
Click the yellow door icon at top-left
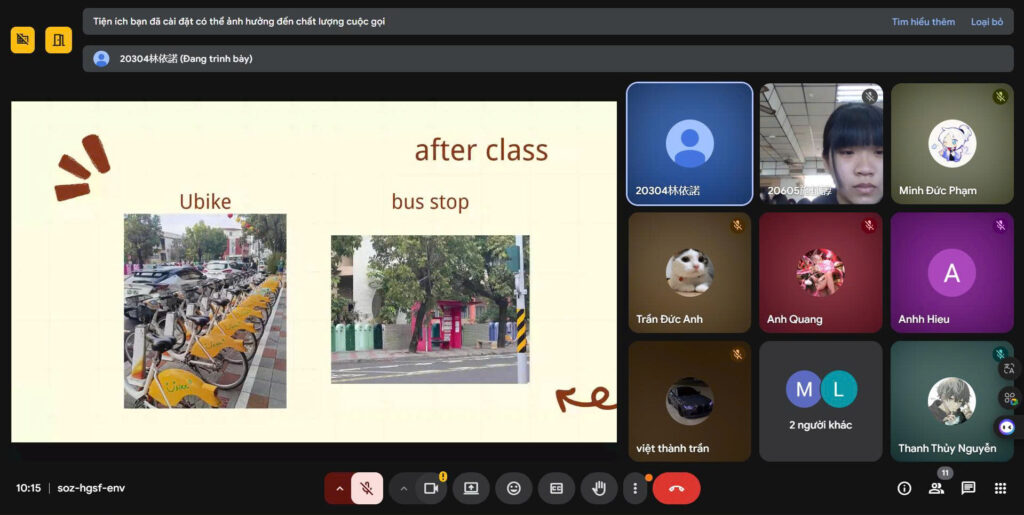click(58, 40)
